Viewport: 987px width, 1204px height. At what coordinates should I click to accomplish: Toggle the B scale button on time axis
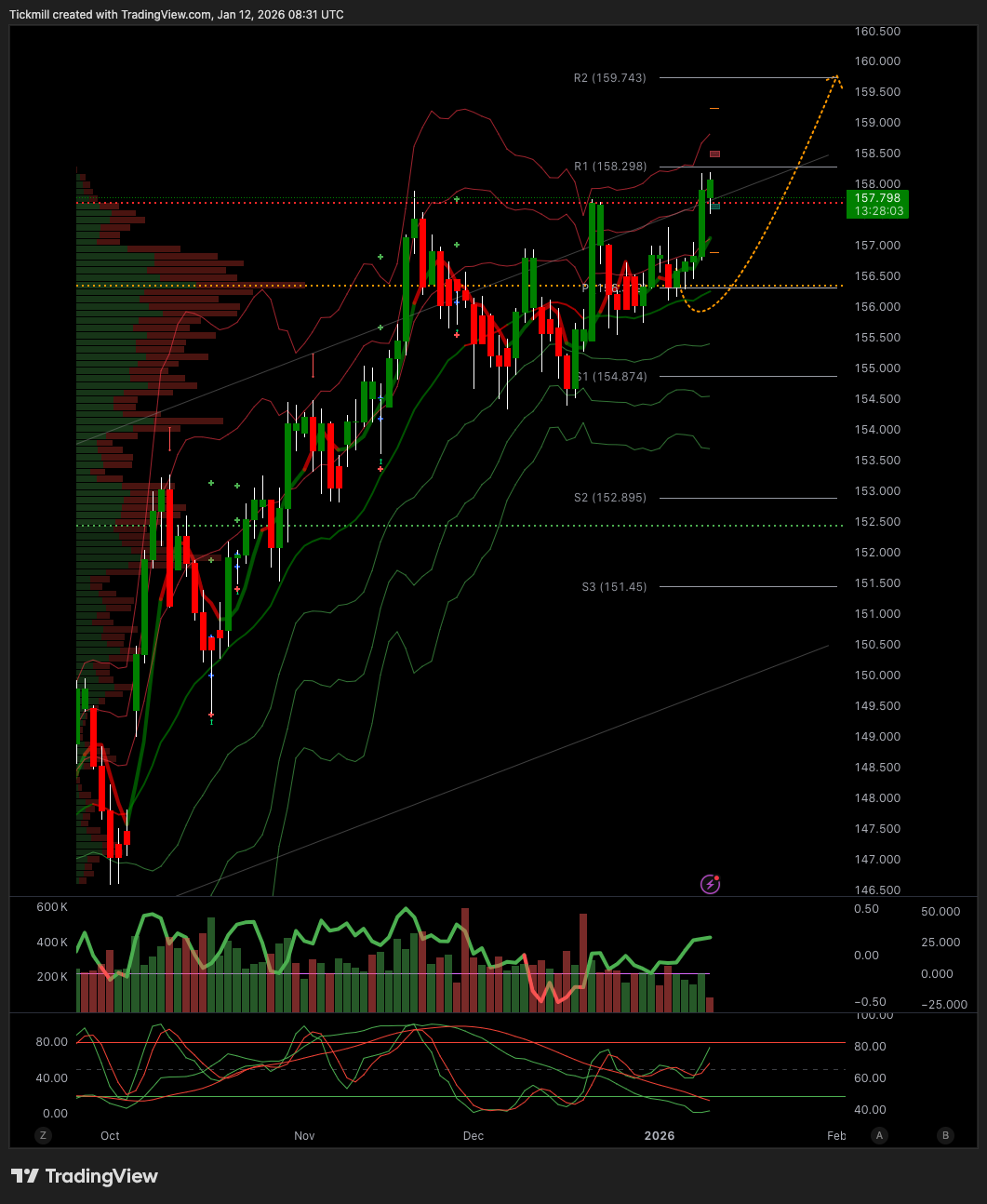[x=945, y=1135]
